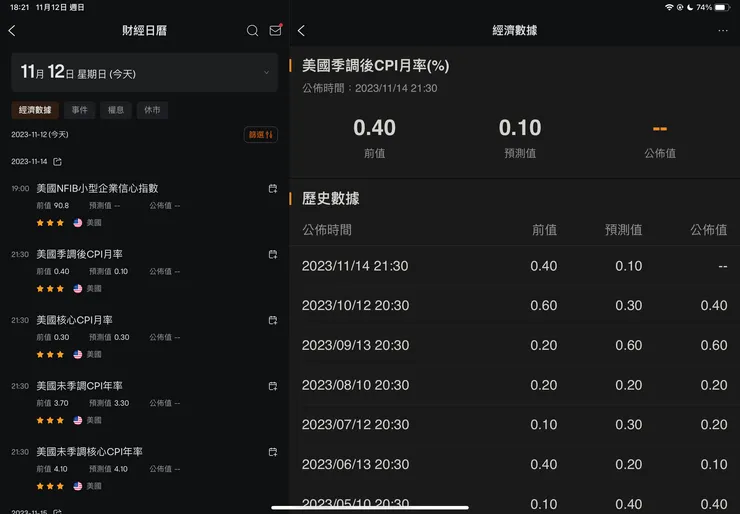The height and width of the screenshot is (514, 740).
Task: Select the 2023/09/13 20:30 history row
Action: point(514,345)
